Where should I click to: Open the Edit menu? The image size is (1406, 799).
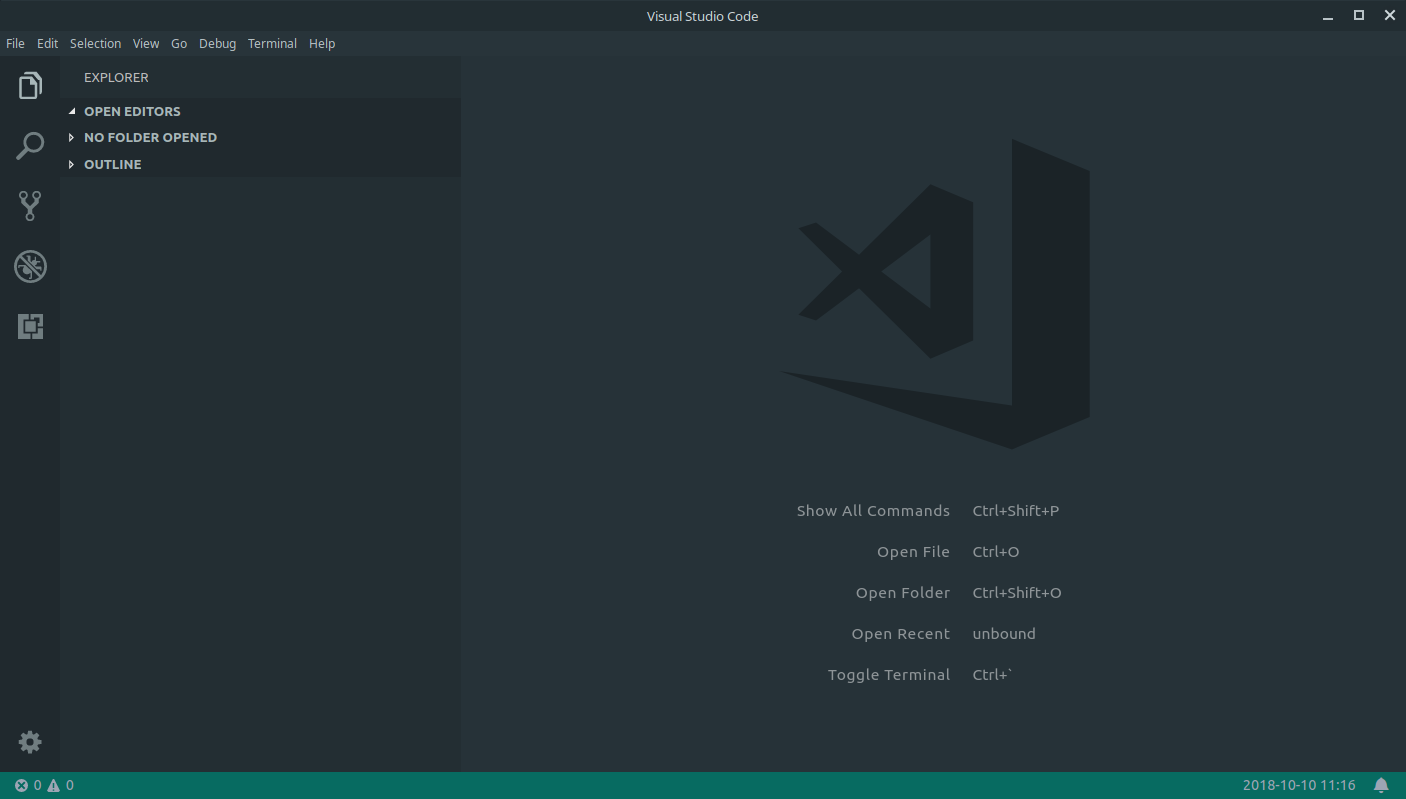pos(48,44)
